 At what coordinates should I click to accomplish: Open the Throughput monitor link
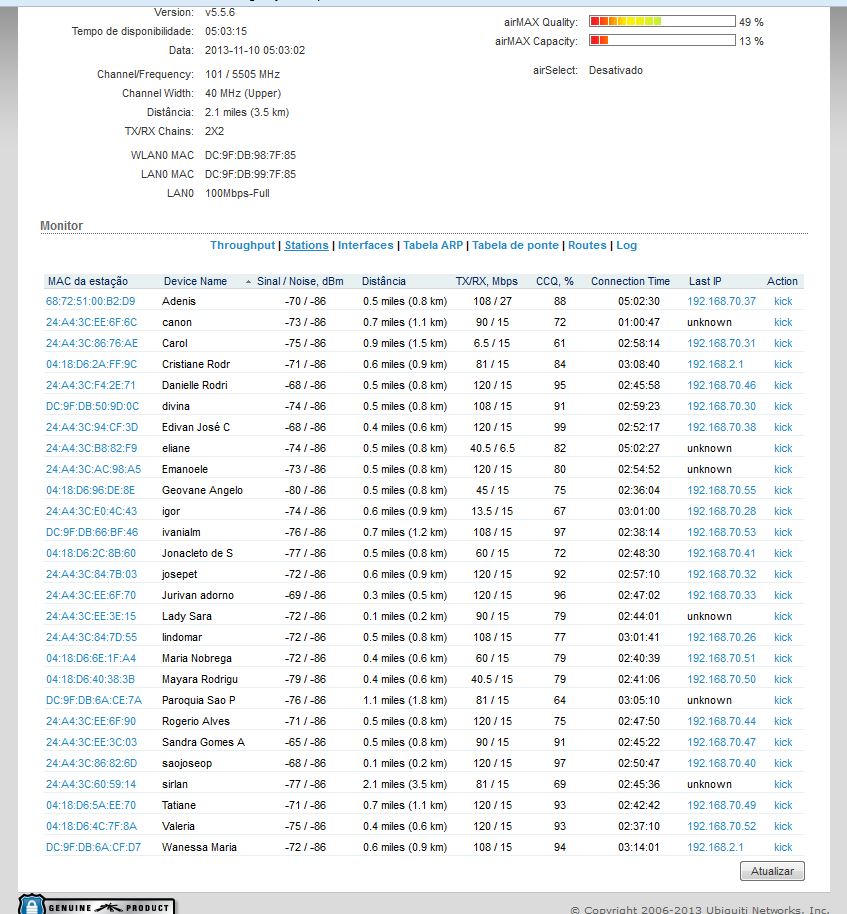[x=242, y=245]
